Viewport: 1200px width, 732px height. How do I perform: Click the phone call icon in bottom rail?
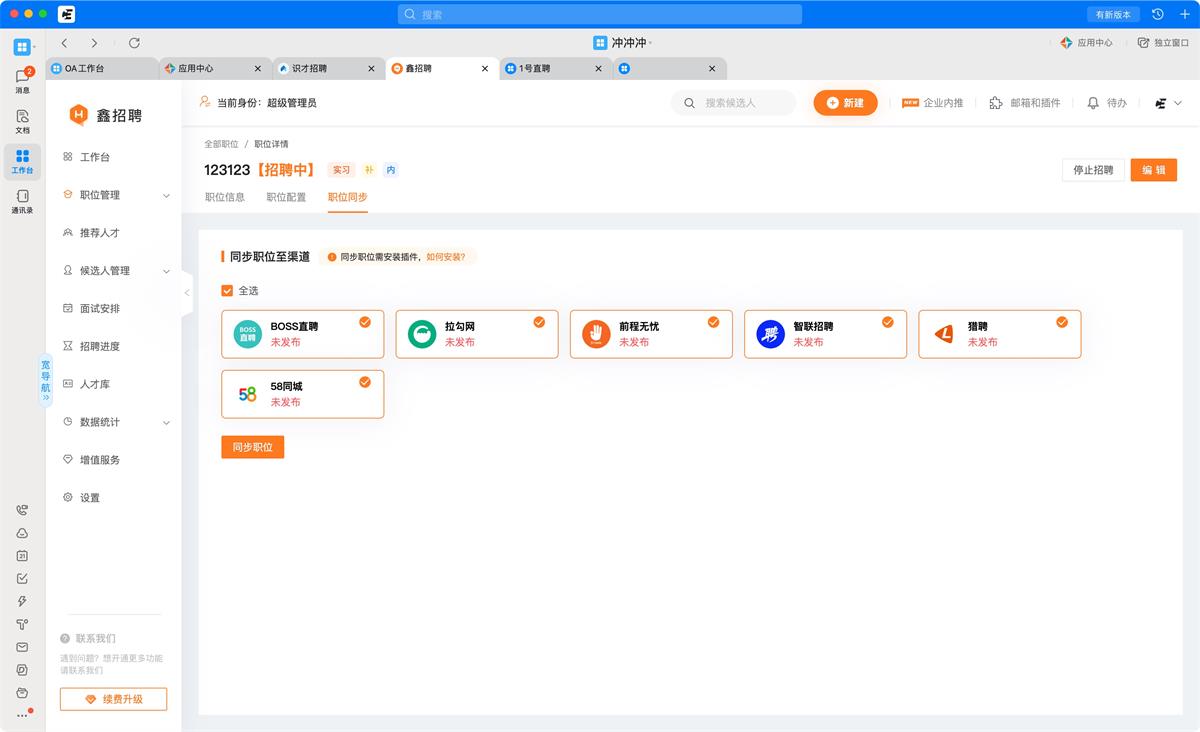click(x=22, y=510)
